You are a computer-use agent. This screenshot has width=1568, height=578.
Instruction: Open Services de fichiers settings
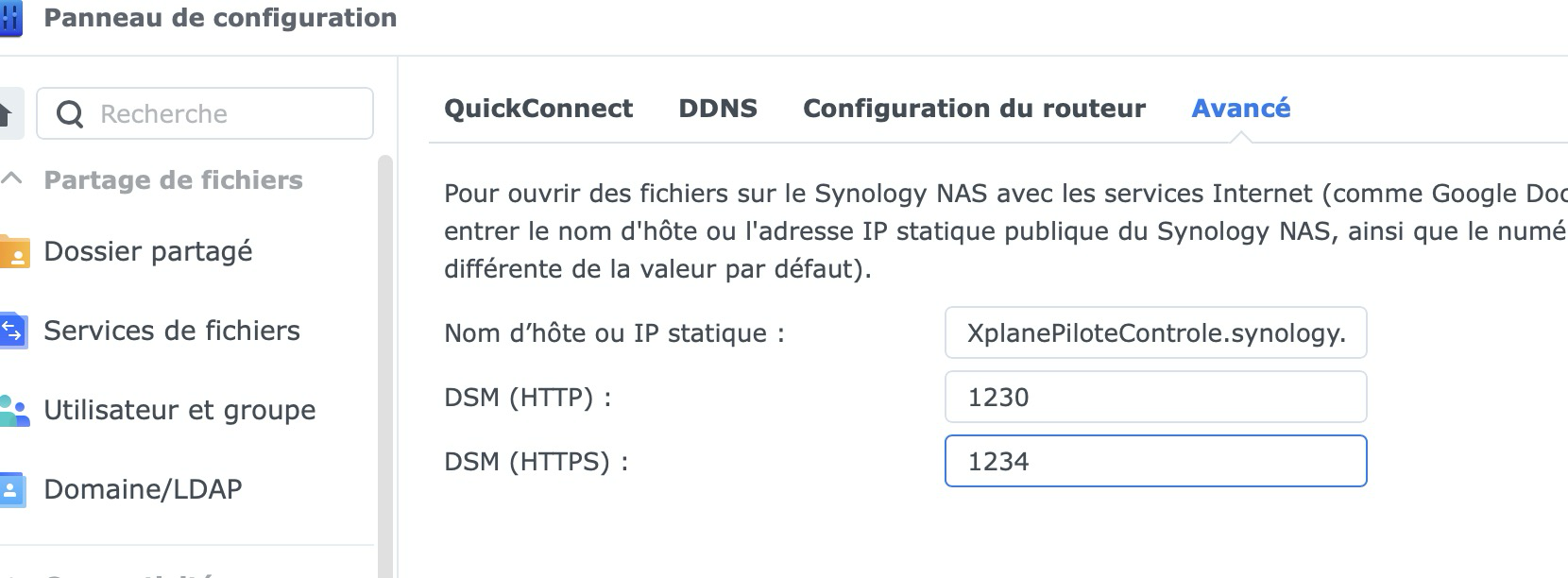172,331
